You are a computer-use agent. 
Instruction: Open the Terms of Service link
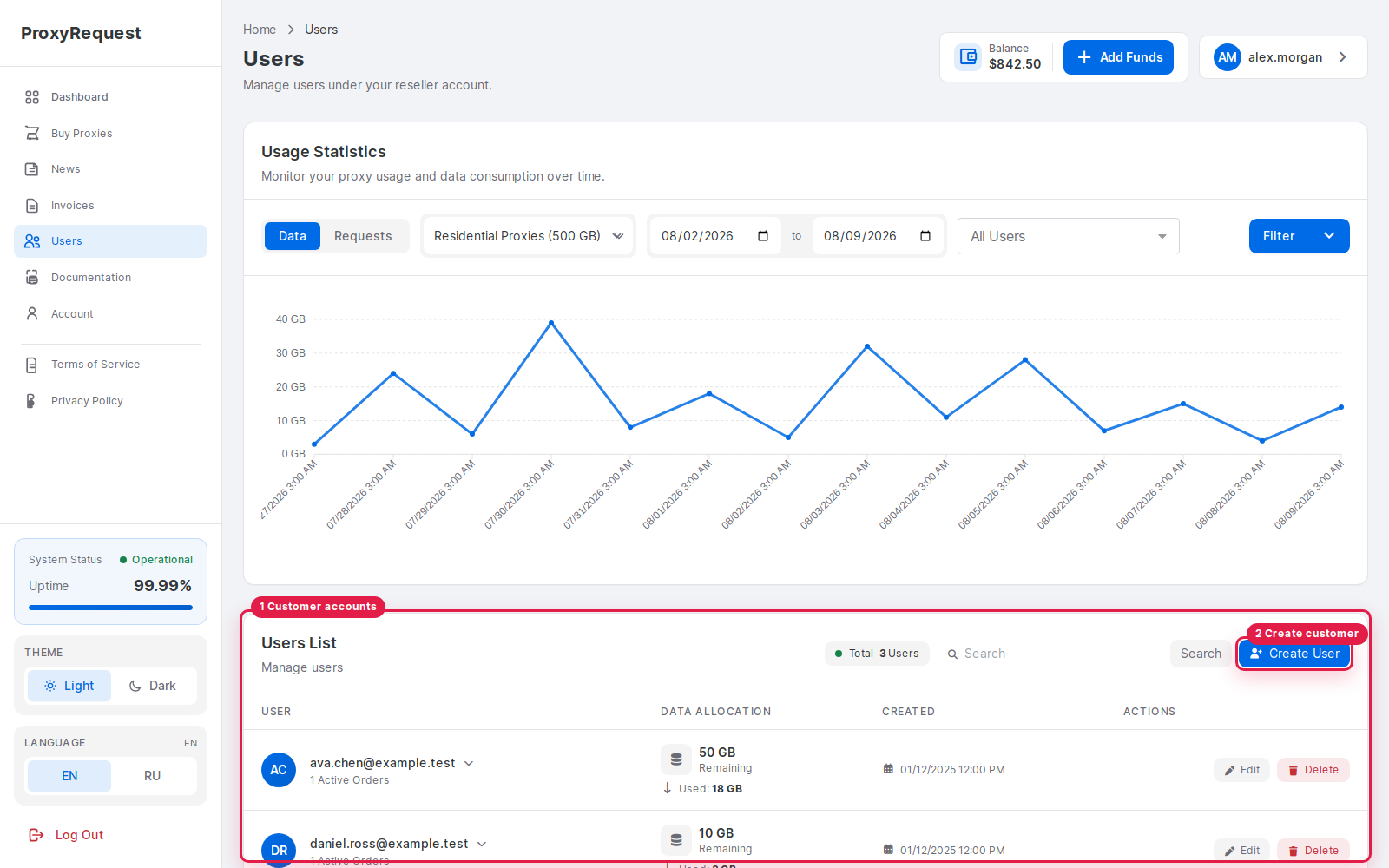[110, 365]
